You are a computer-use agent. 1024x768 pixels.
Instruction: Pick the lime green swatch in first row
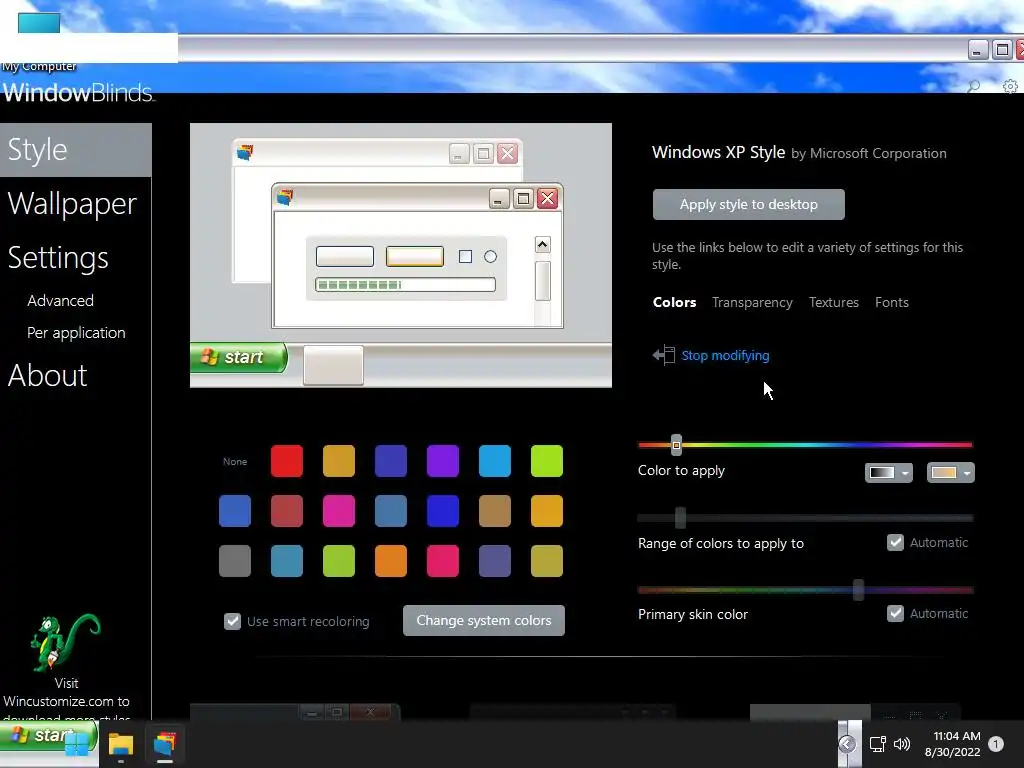(x=547, y=461)
